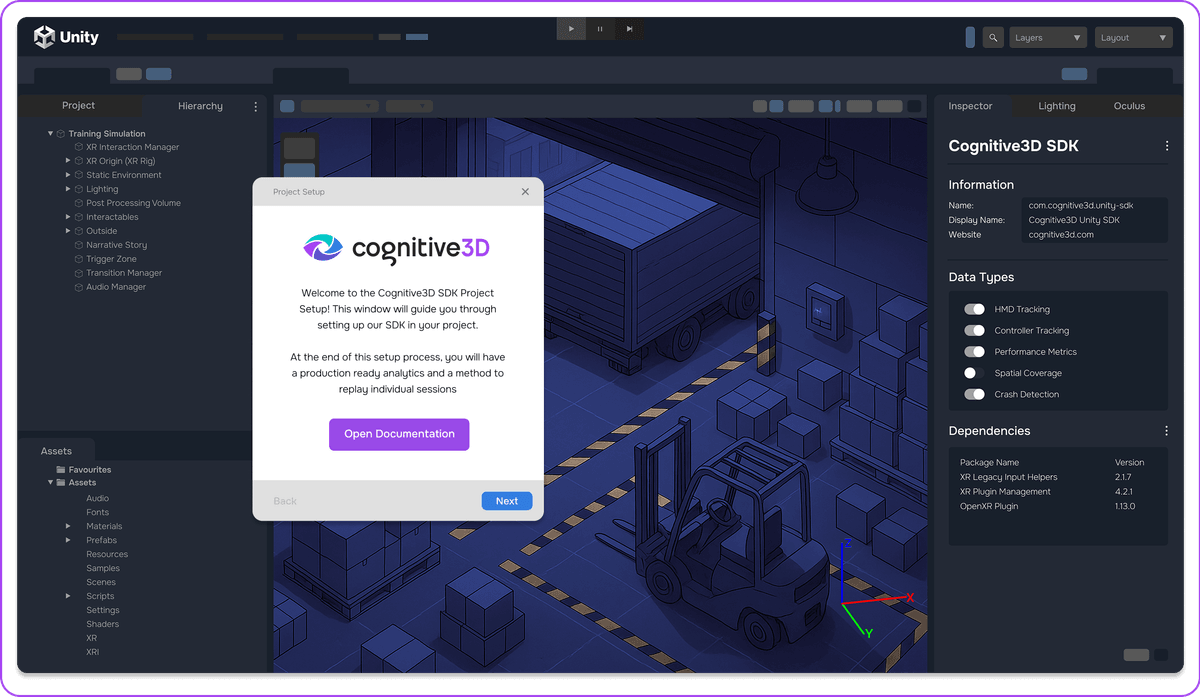Screen dimensions: 1200x697
Task: Open the Dependencies panel kebab menu
Action: click(x=1166, y=430)
